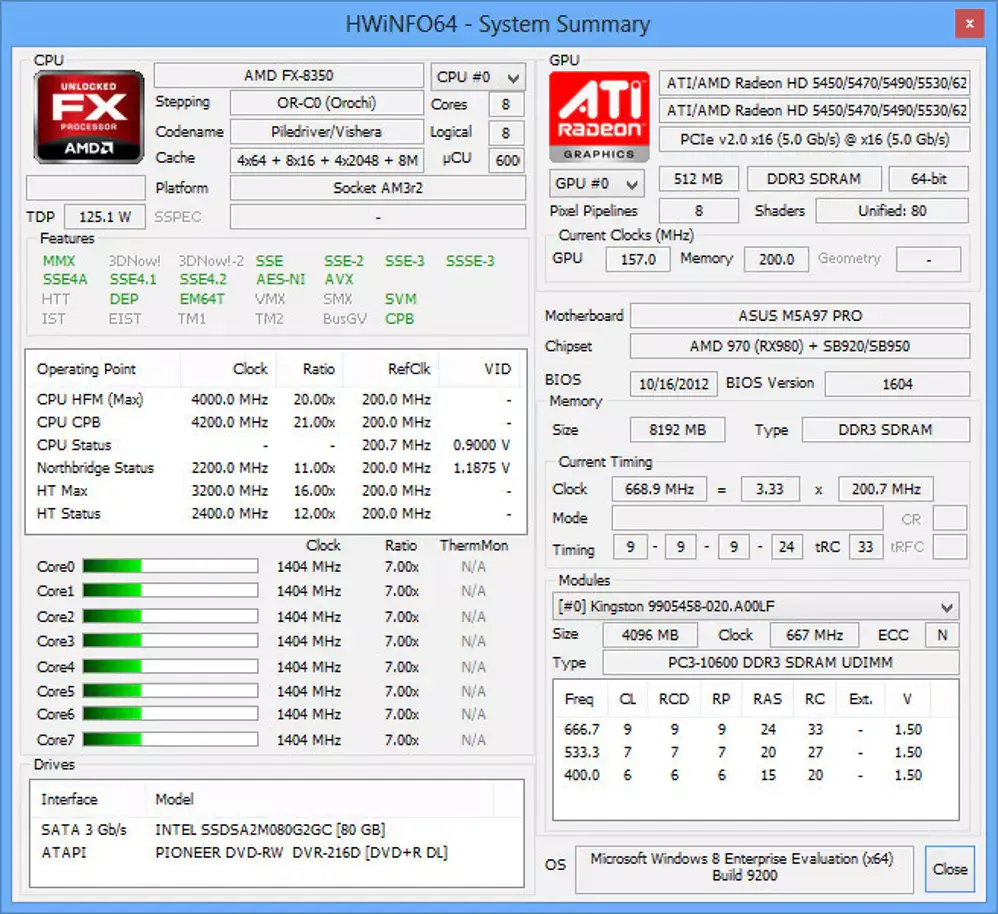Click the memory size 8192 MB field

point(677,430)
